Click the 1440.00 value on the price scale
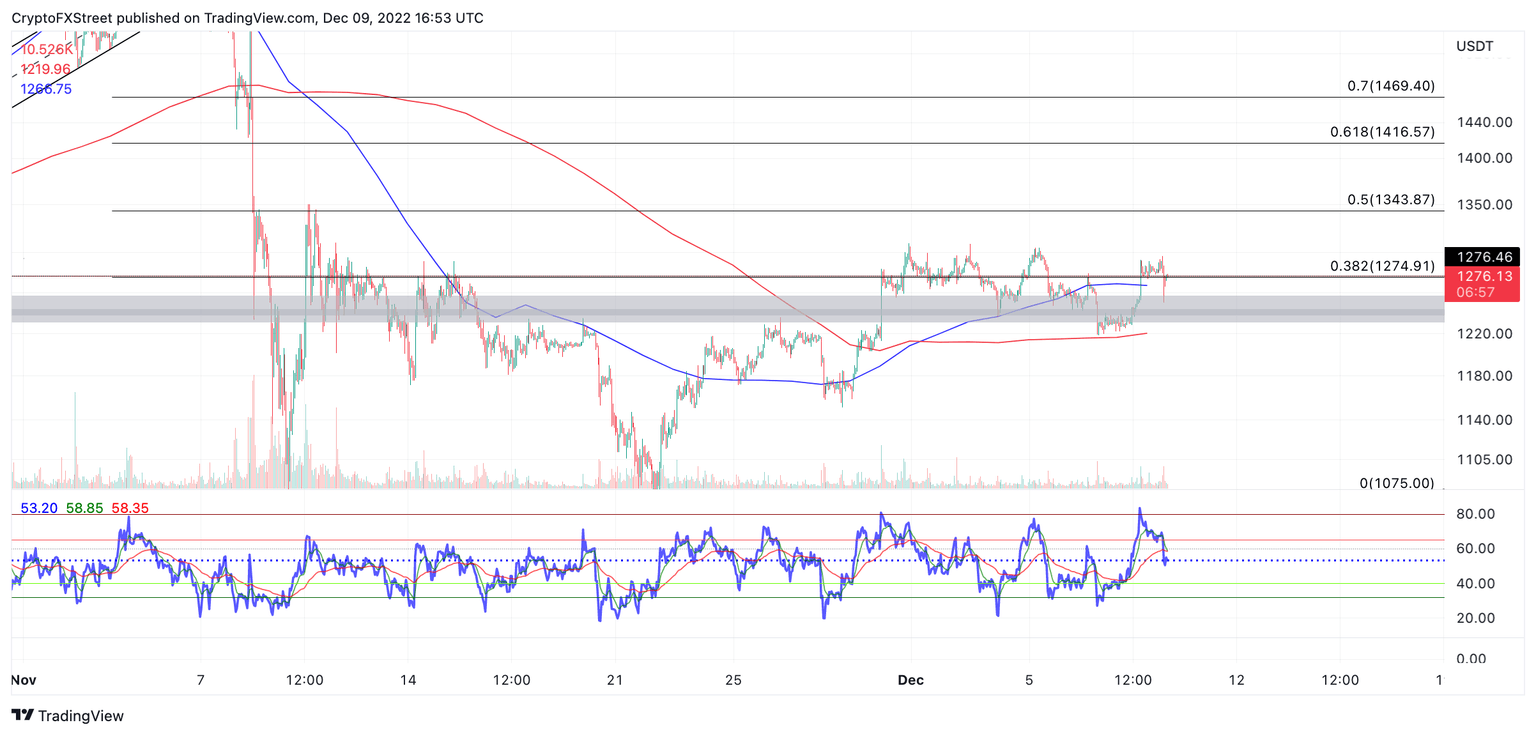The width and height of the screenshot is (1536, 735). click(x=1484, y=122)
